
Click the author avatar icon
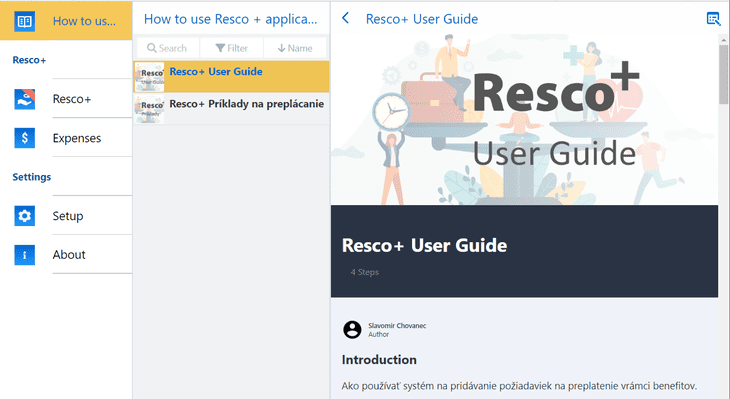352,330
